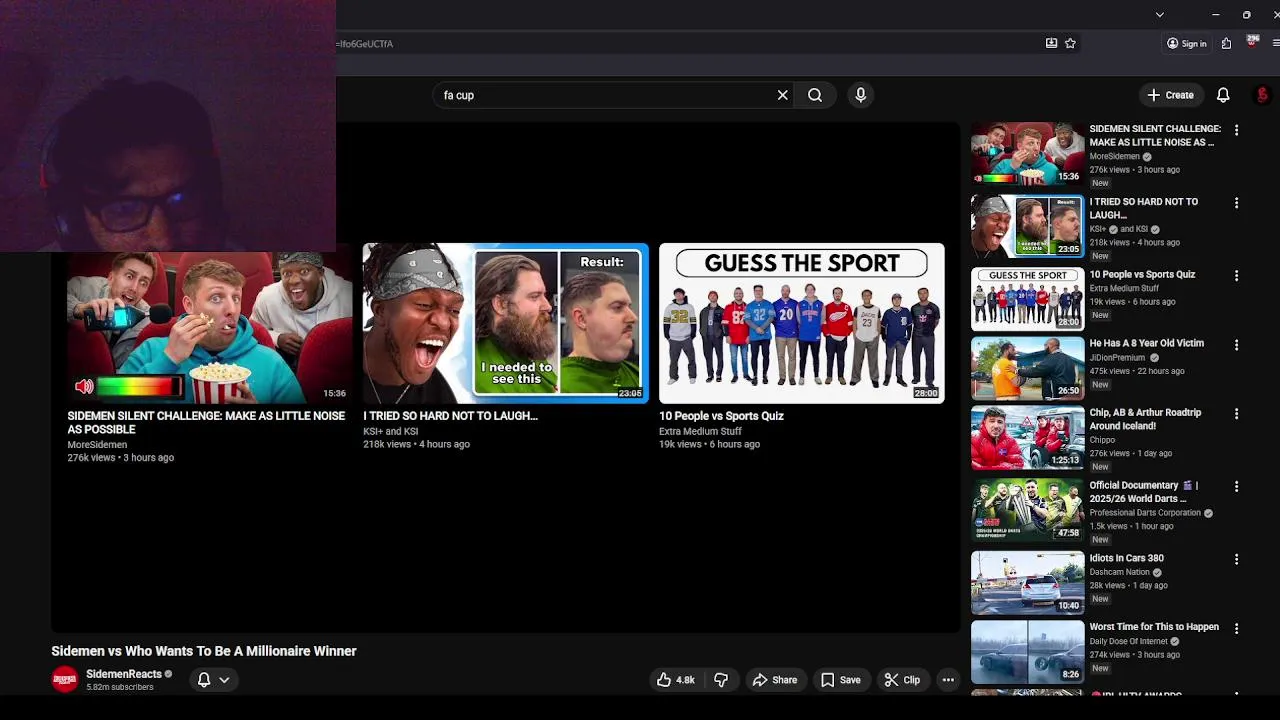Image resolution: width=1280 pixels, height=720 pixels.
Task: Click "5.82m subscribers" text
Action: point(120,687)
